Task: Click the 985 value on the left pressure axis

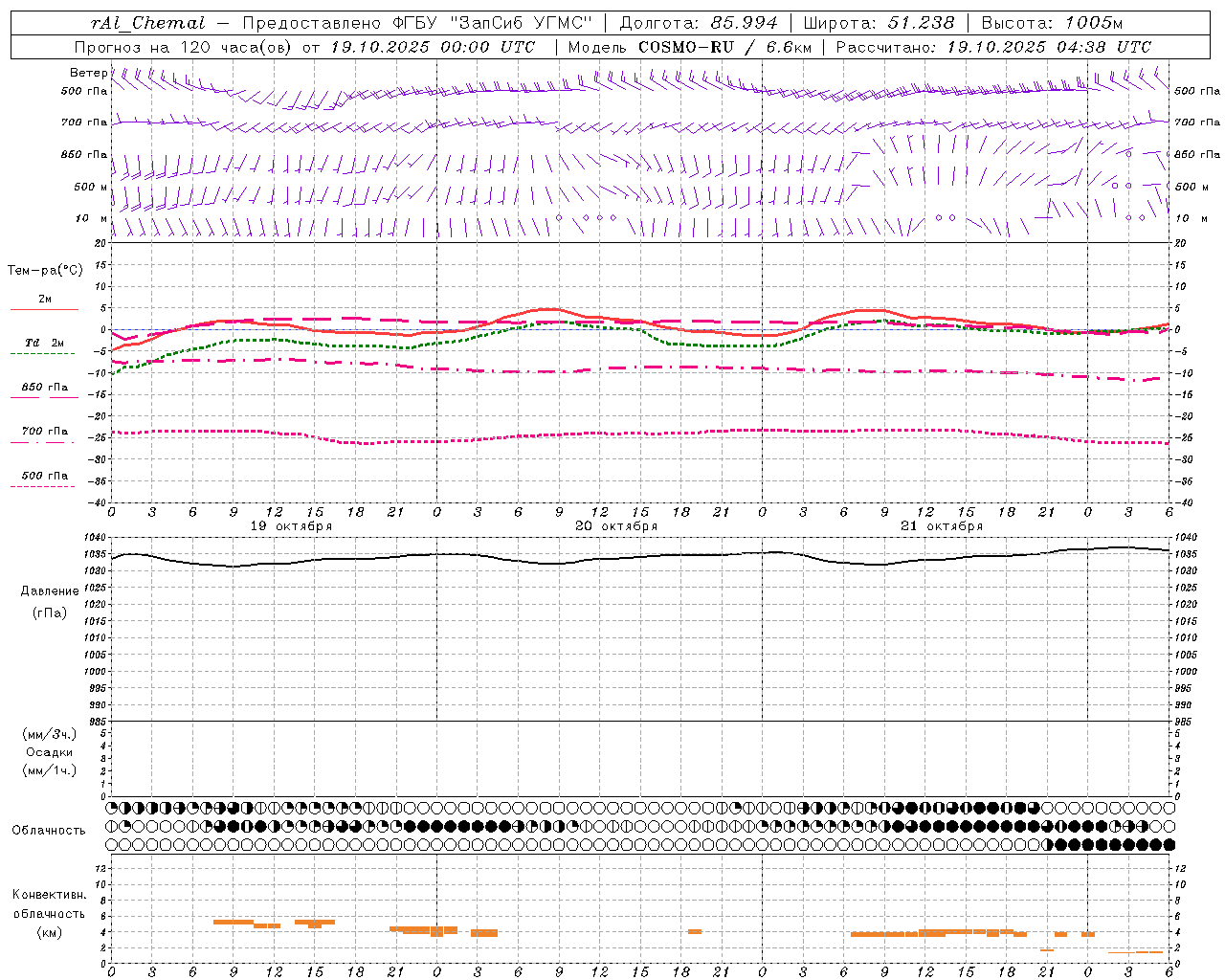Action: point(98,722)
